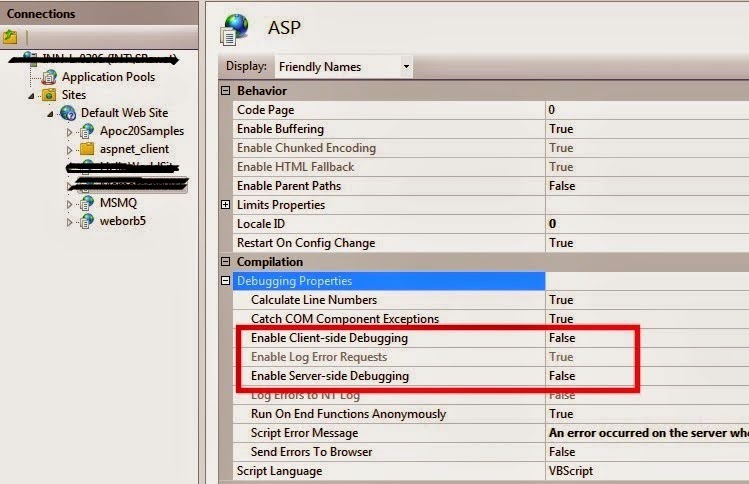Collapse the Debugging Properties group

coord(225,280)
